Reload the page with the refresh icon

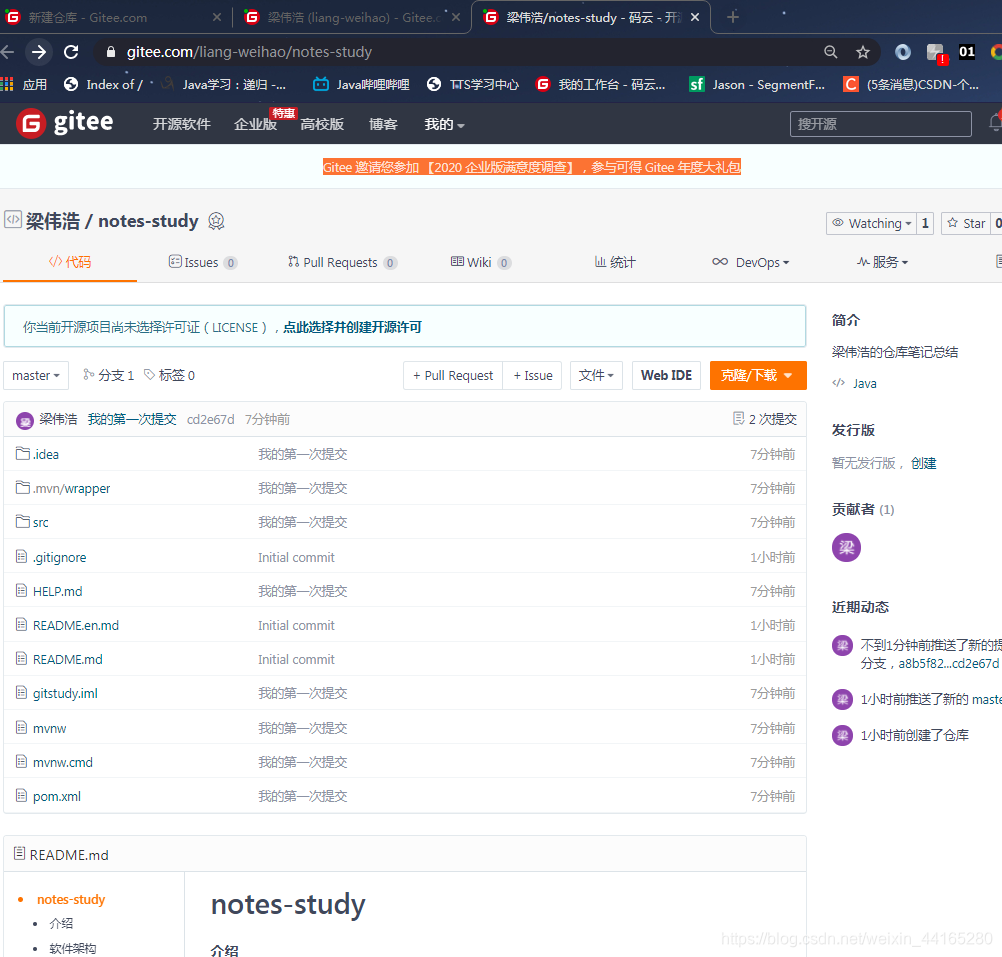[x=69, y=51]
